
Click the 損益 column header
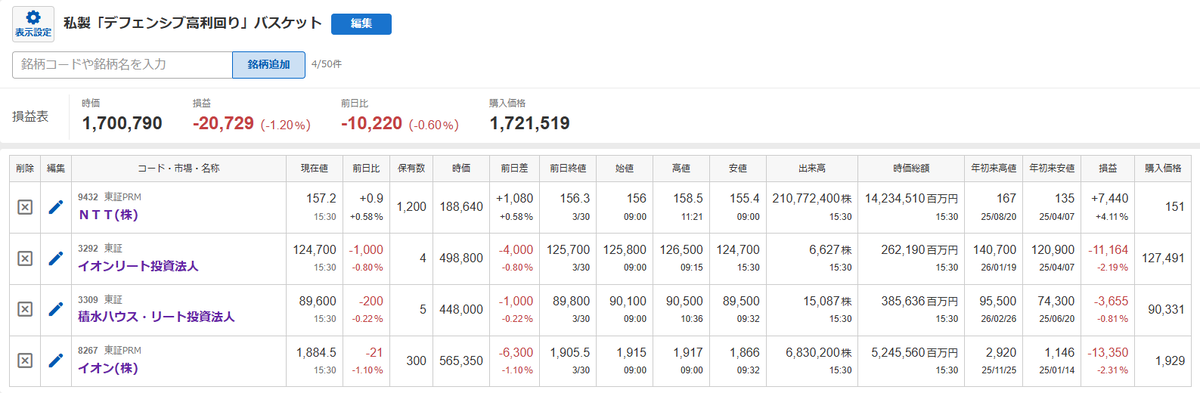point(1109,168)
